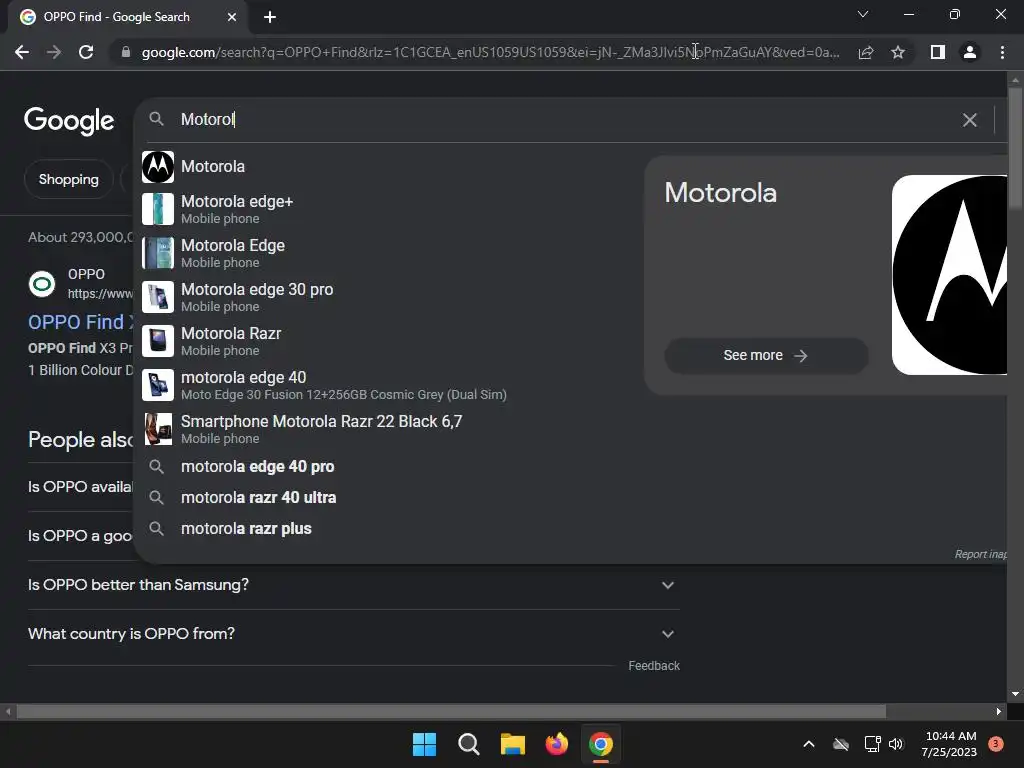Open the tab search dropdown

863,14
